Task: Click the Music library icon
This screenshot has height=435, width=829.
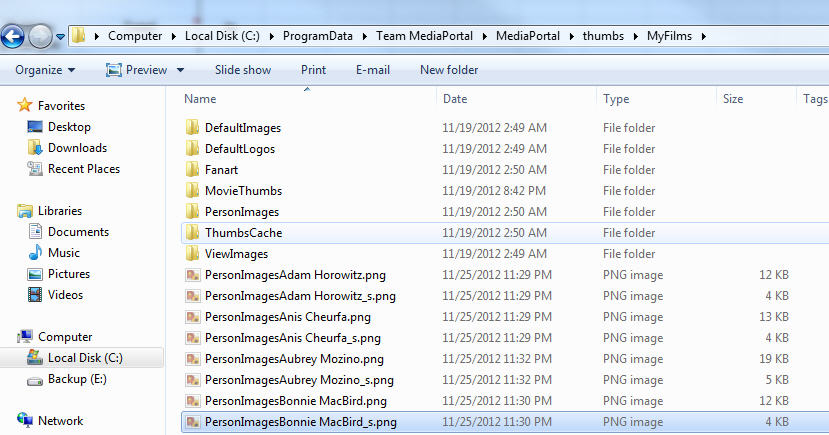Action: click(35, 253)
